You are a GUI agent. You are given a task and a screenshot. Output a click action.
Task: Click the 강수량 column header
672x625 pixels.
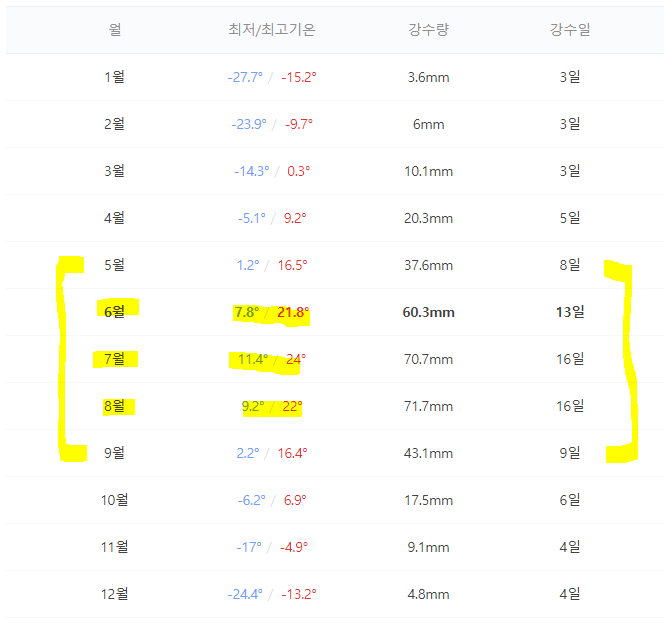428,30
